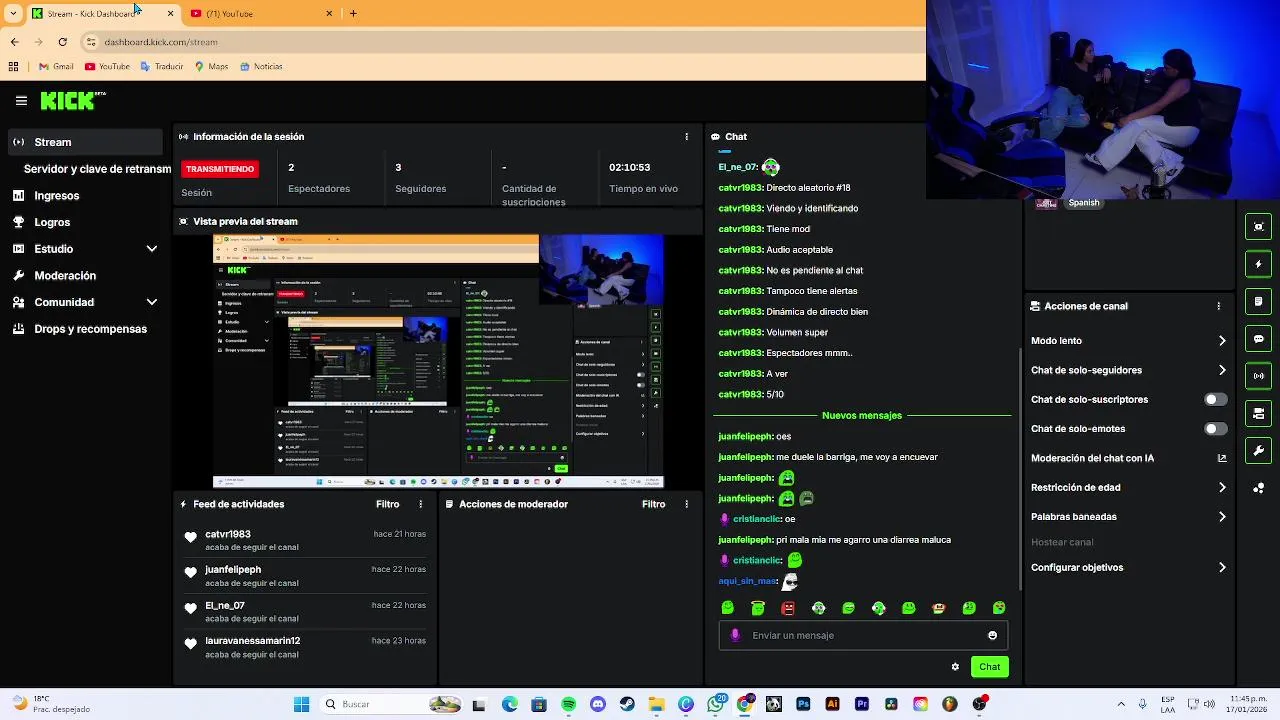The width and height of the screenshot is (1280, 720).
Task: Open Moderación del chat con IA link
Action: [1128, 459]
